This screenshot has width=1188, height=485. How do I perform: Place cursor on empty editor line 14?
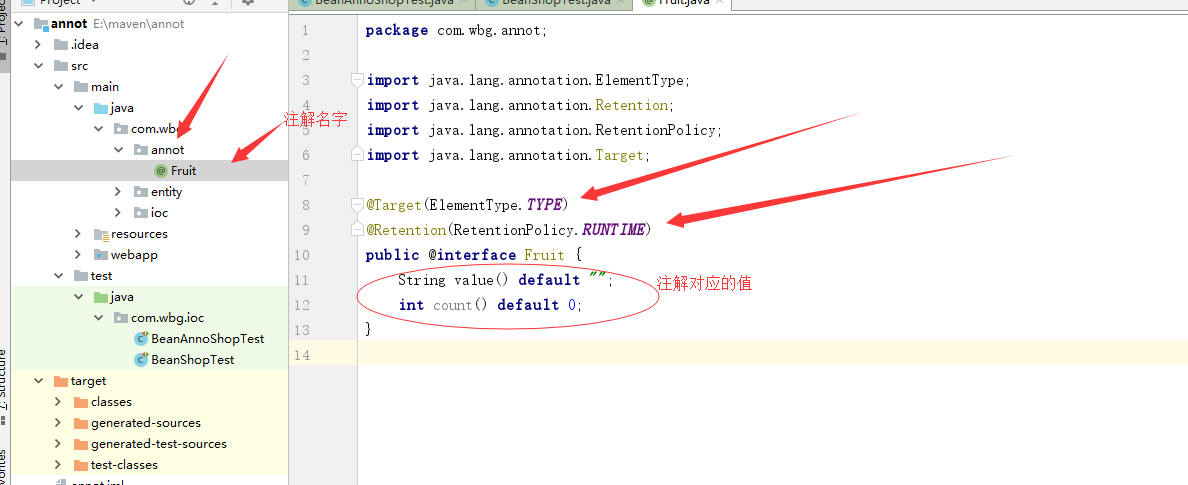[773, 354]
